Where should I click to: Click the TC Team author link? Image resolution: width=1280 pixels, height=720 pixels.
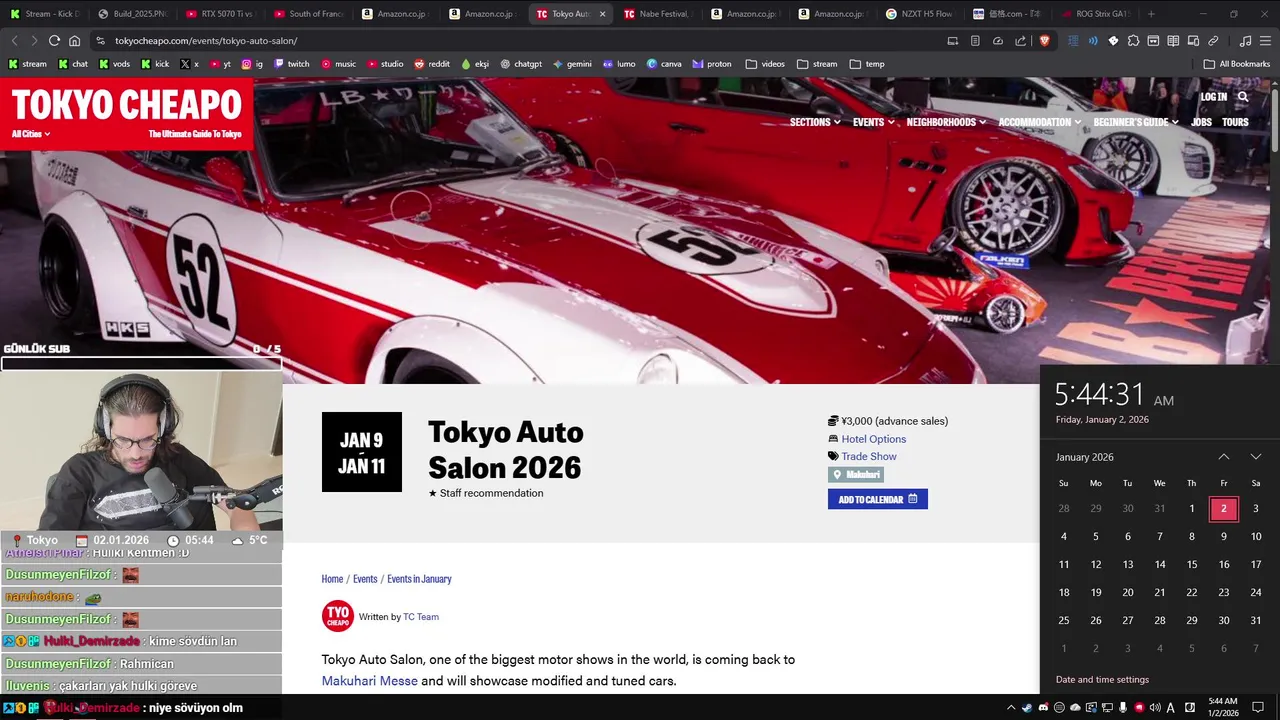[x=421, y=617]
